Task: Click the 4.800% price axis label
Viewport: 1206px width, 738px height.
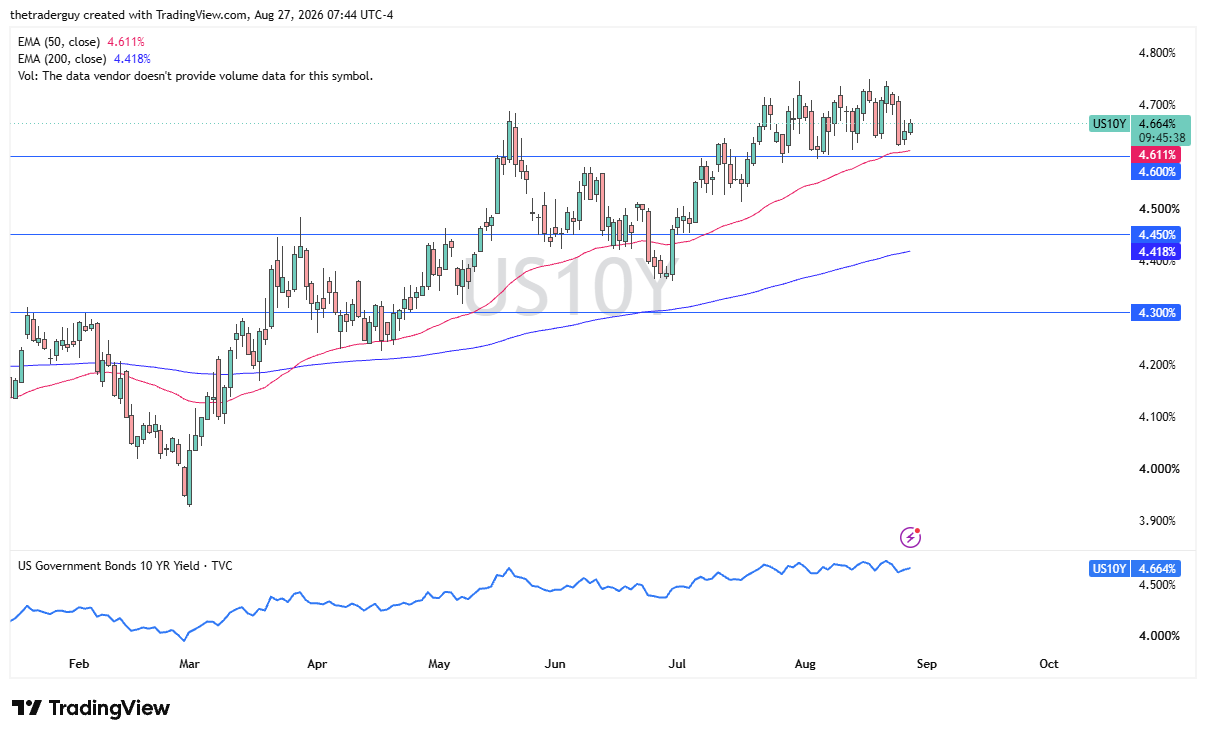Action: point(1157,53)
